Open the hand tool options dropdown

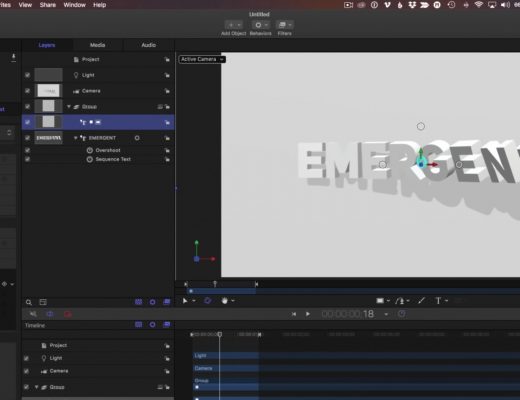[x=233, y=301]
